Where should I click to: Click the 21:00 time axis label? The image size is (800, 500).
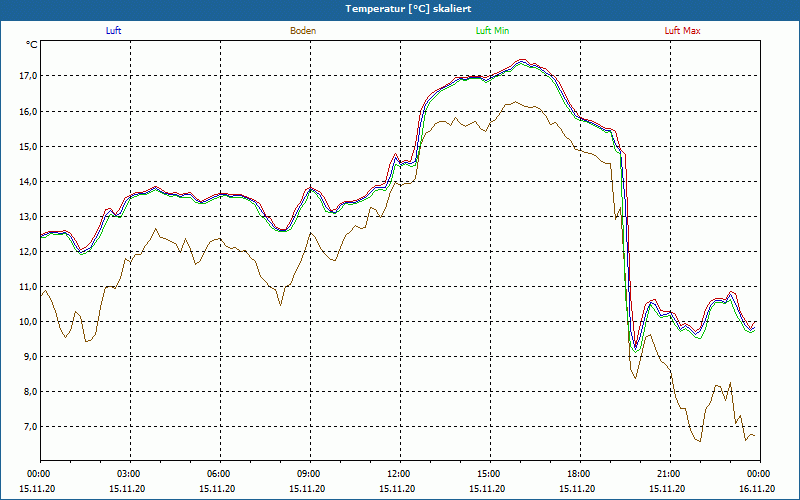669,474
